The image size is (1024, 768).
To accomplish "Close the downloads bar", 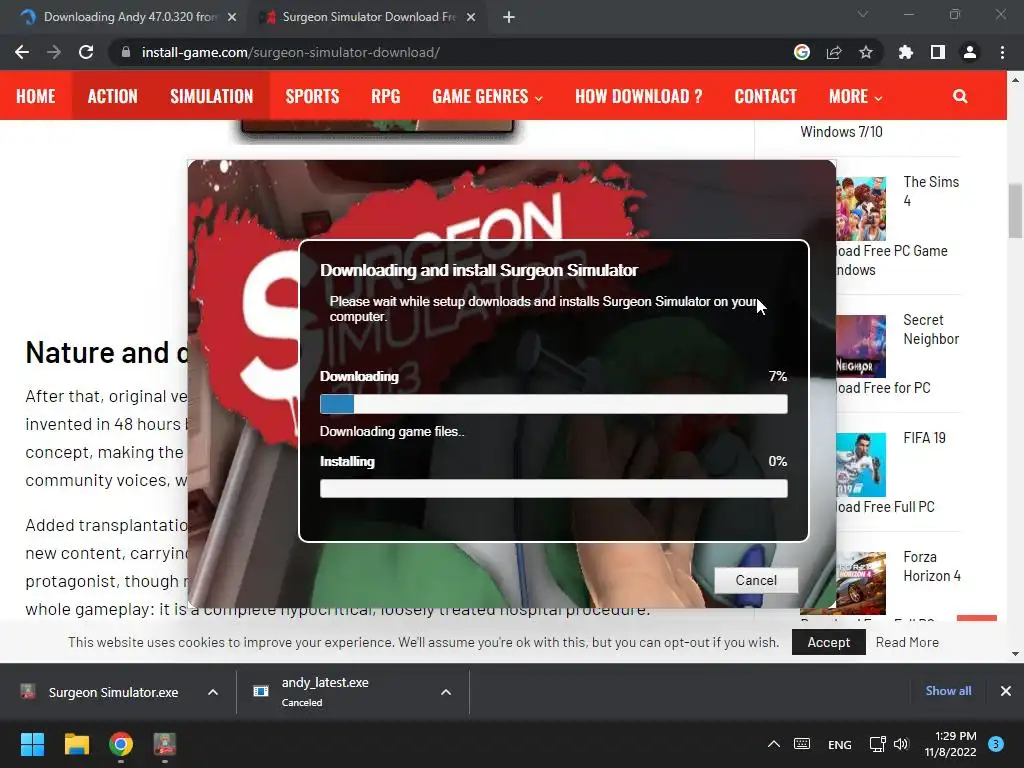I will [1006, 691].
